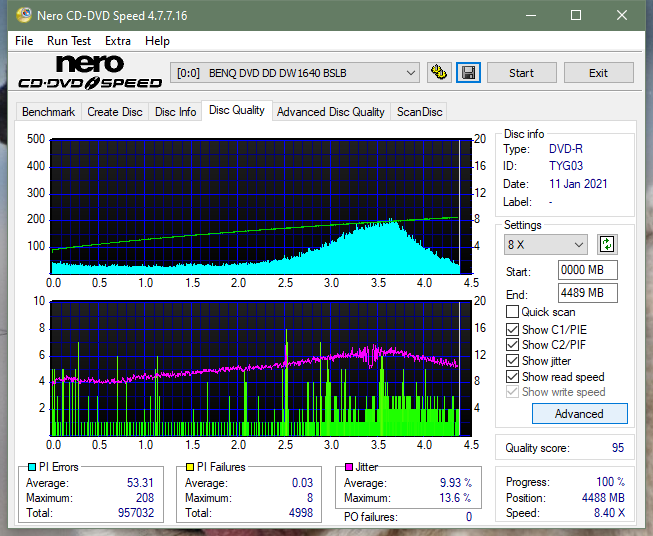Image resolution: width=653 pixels, height=536 pixels.
Task: Click the PI failures lower graph
Action: 261,369
